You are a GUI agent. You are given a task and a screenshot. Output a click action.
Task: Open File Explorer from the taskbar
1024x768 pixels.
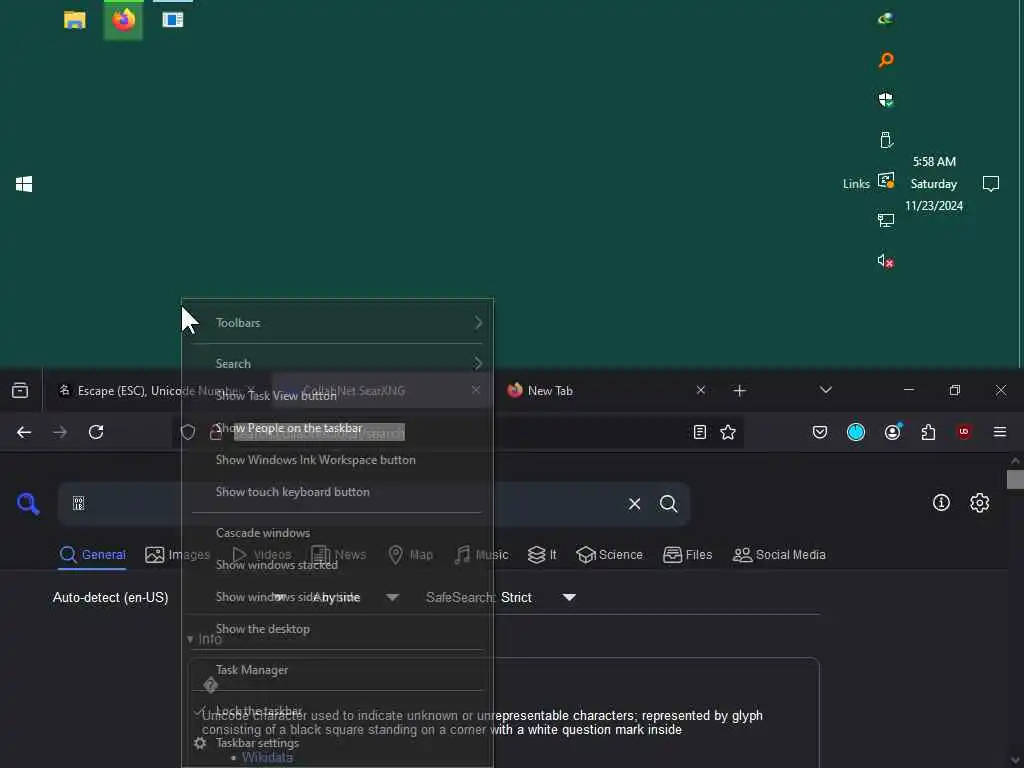coord(74,20)
